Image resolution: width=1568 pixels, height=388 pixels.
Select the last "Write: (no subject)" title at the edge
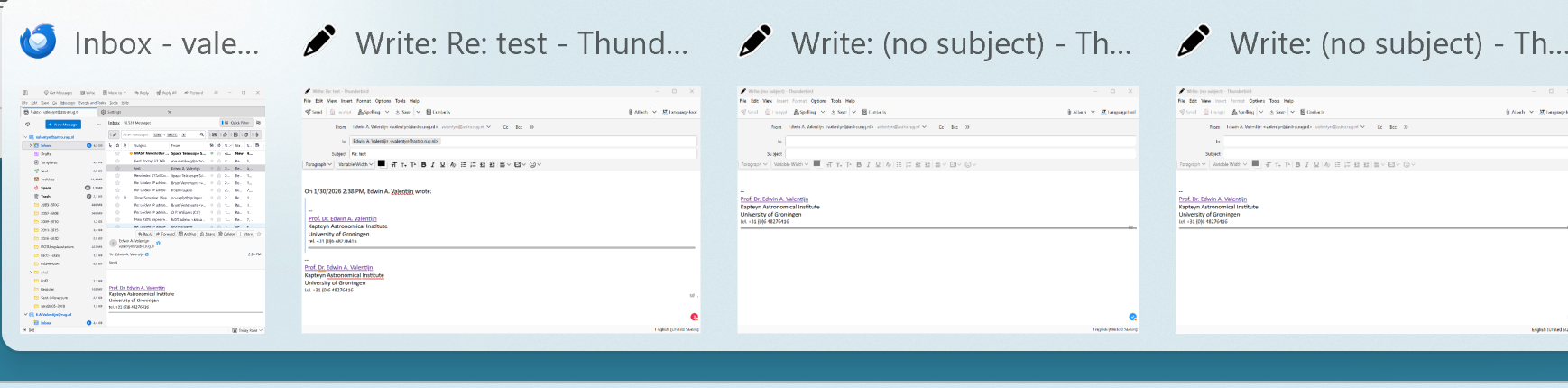tap(1398, 43)
